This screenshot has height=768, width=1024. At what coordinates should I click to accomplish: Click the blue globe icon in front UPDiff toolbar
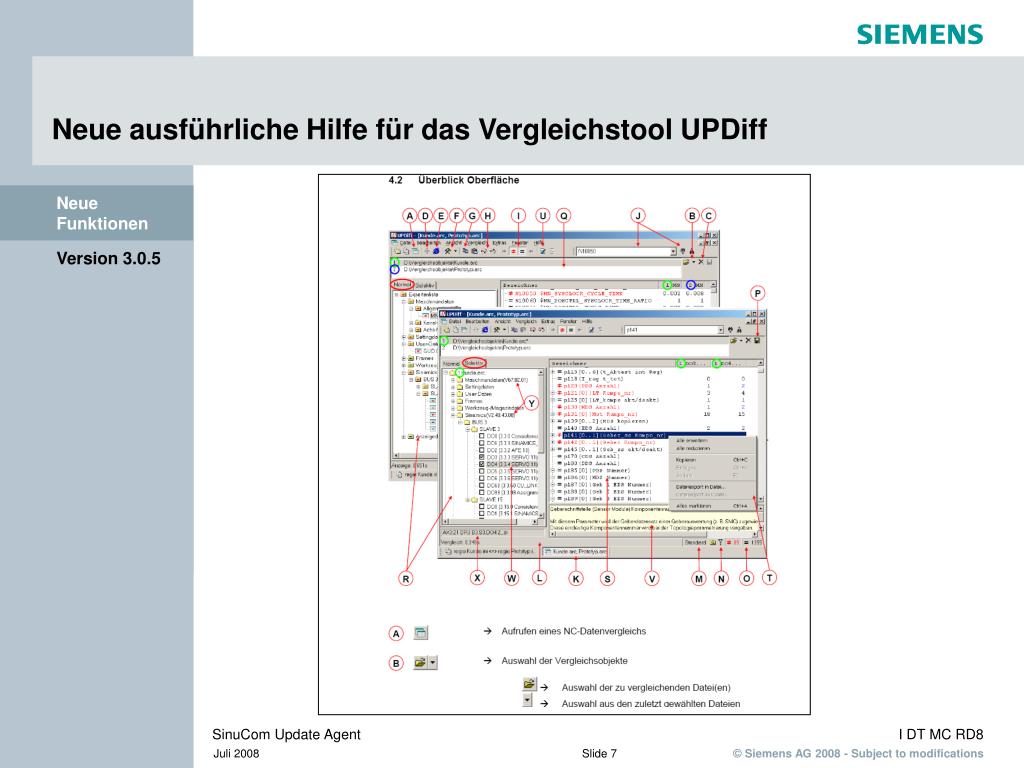coord(485,330)
